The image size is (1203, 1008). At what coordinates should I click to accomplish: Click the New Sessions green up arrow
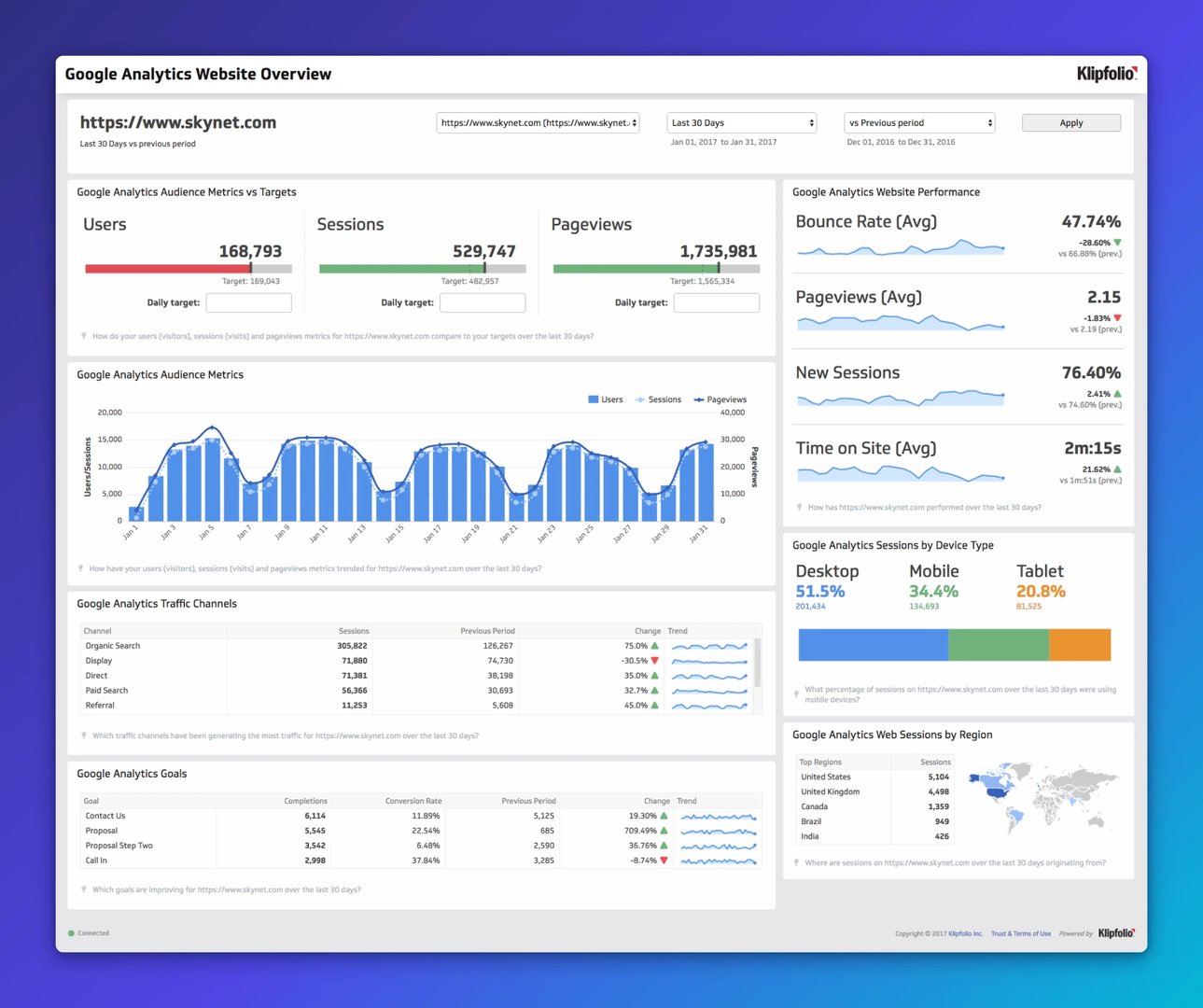tap(1118, 394)
